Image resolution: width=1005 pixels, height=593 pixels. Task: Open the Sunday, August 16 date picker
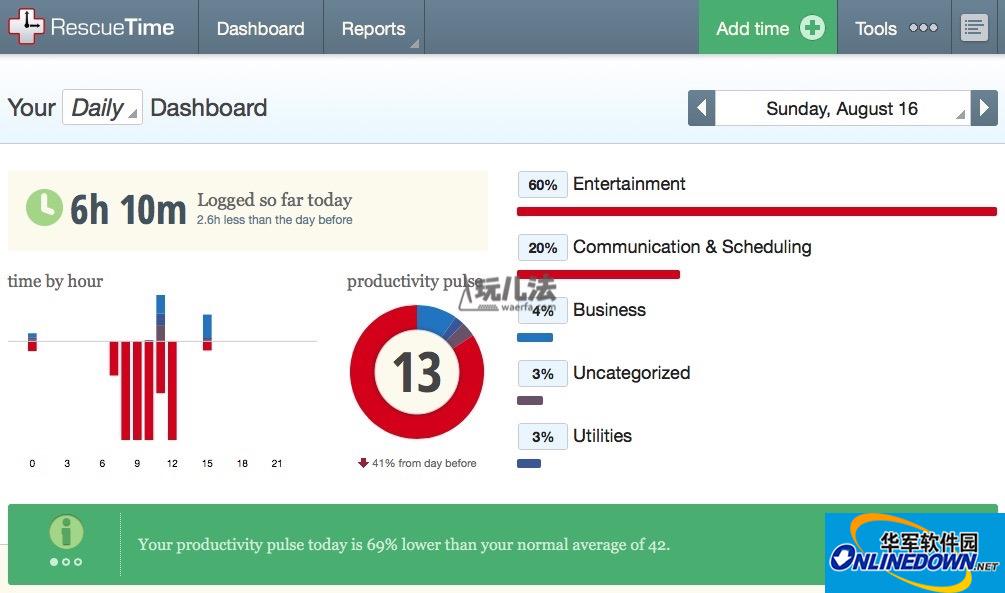tap(842, 108)
